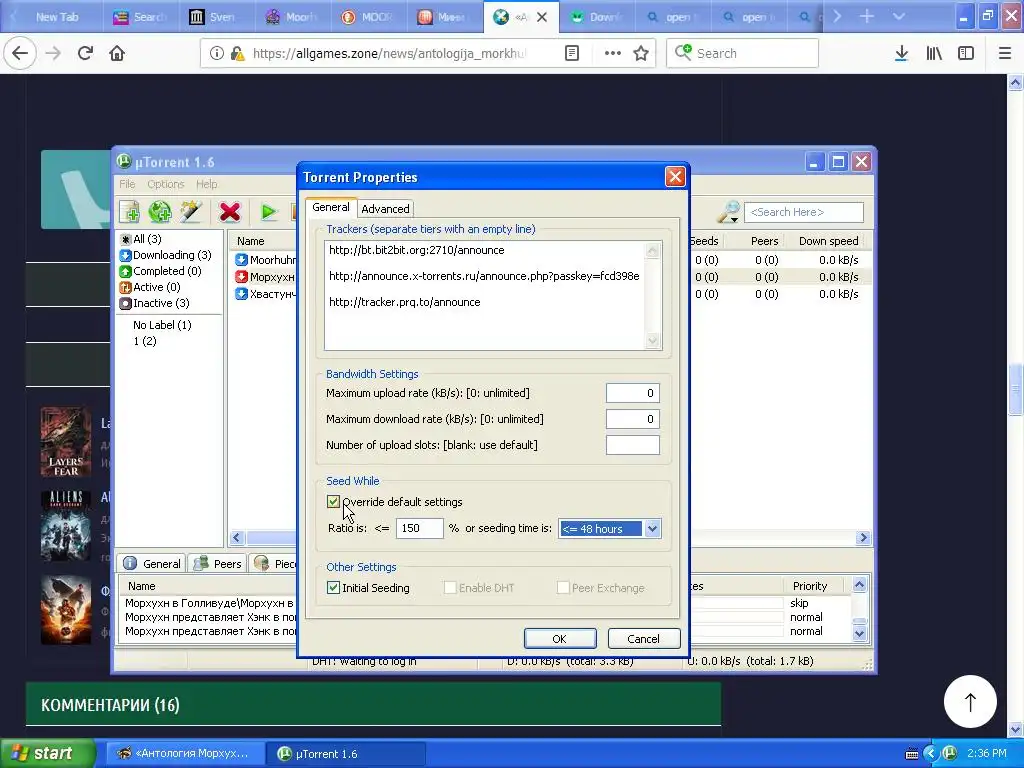Image resolution: width=1024 pixels, height=768 pixels.
Task: Click the Create New Torrent wand icon
Action: 191,212
